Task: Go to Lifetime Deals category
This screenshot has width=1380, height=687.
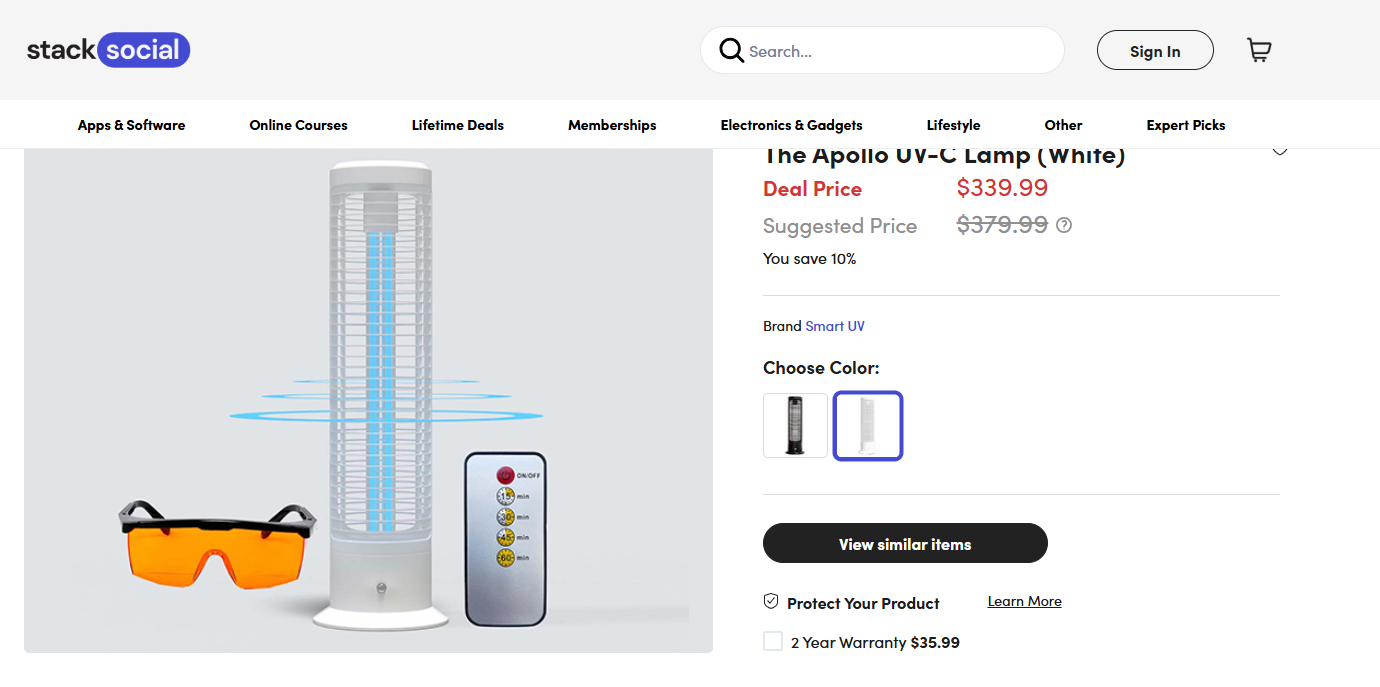Action: (x=457, y=125)
